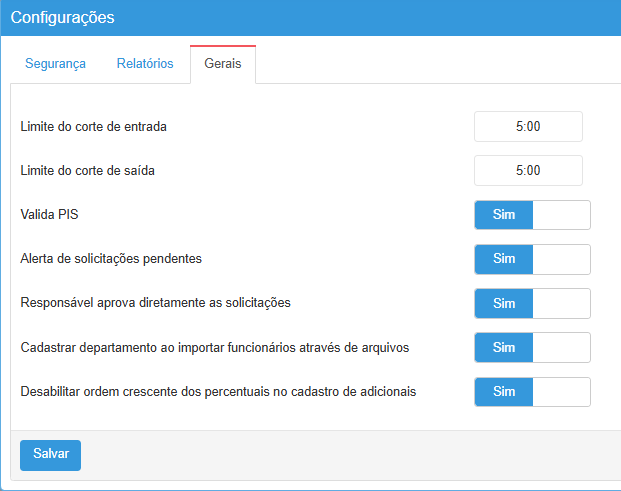
Task: Select the Gerais tab
Action: [222, 64]
